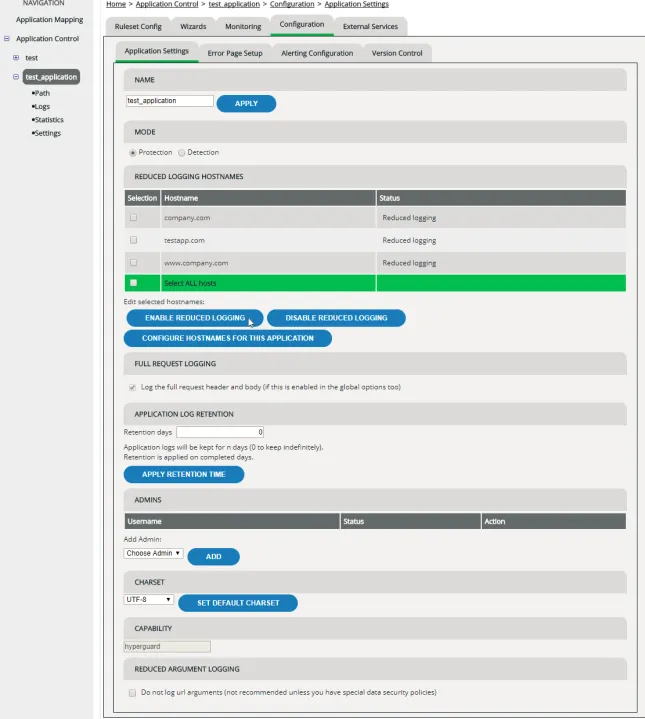Check the Select ALL hosts checkbox

(133, 283)
